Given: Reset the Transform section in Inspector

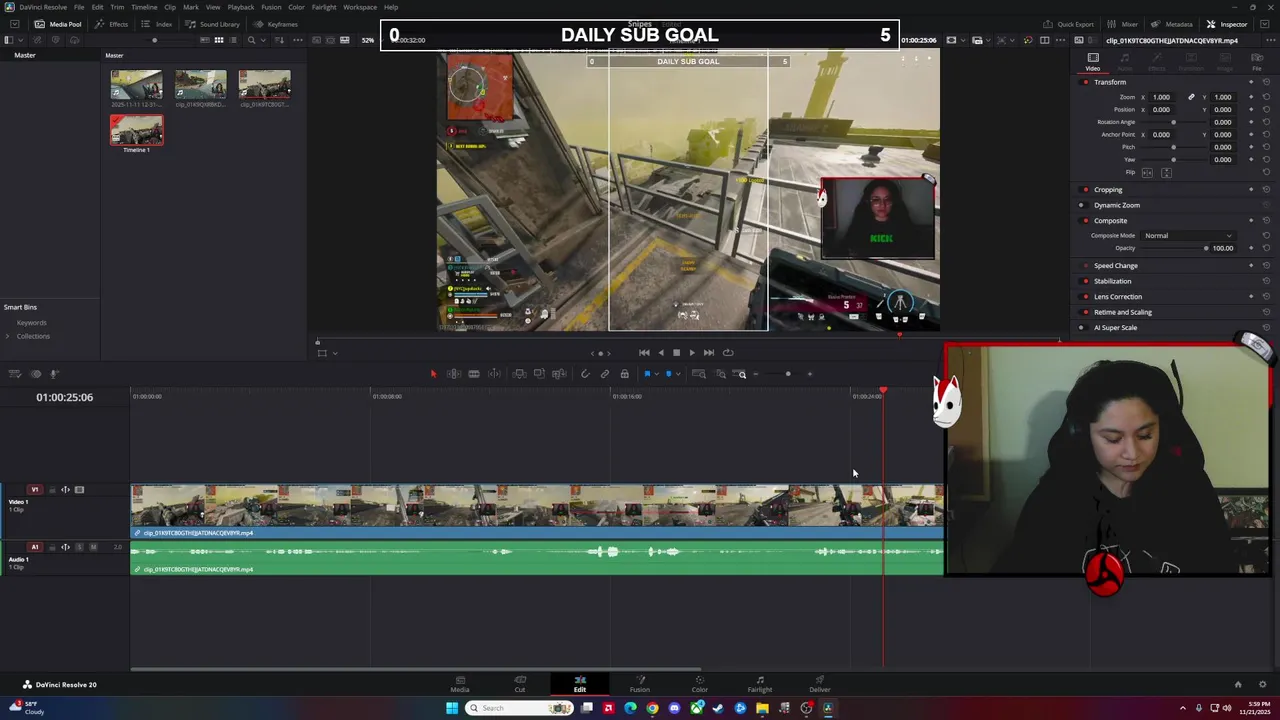Looking at the screenshot, I should (x=1266, y=82).
